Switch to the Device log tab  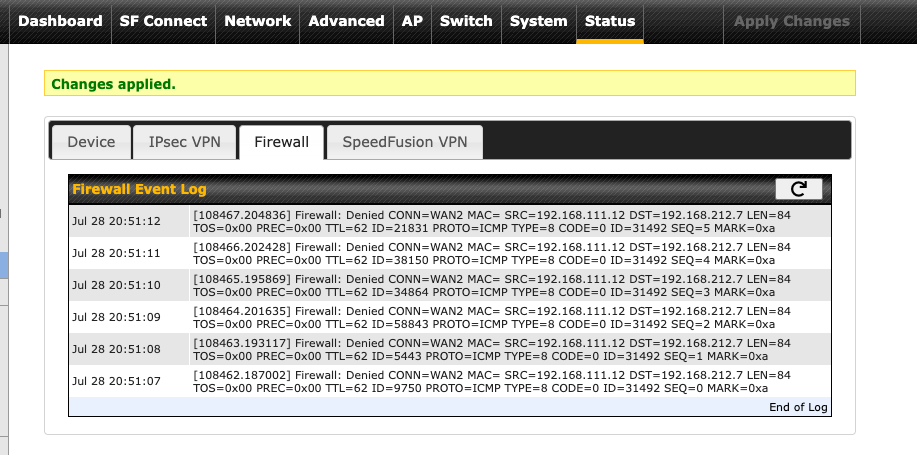coord(91,142)
